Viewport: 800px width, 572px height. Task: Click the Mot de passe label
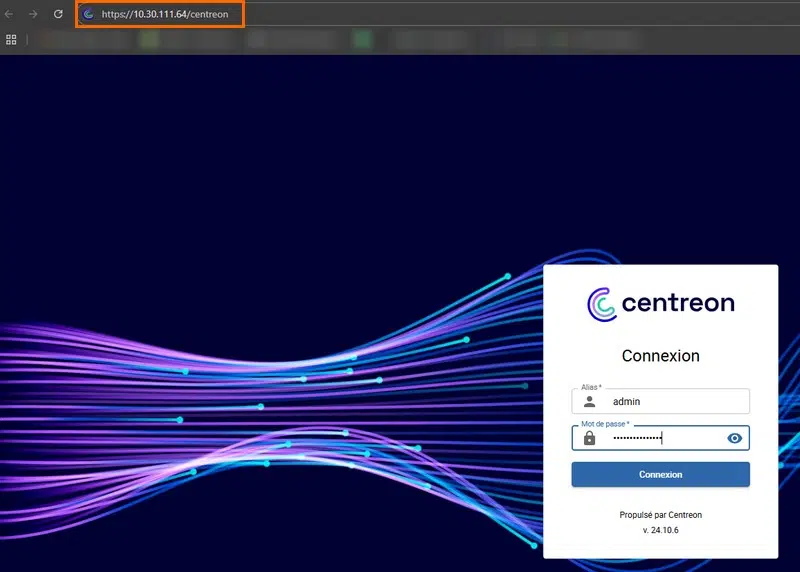coord(605,424)
